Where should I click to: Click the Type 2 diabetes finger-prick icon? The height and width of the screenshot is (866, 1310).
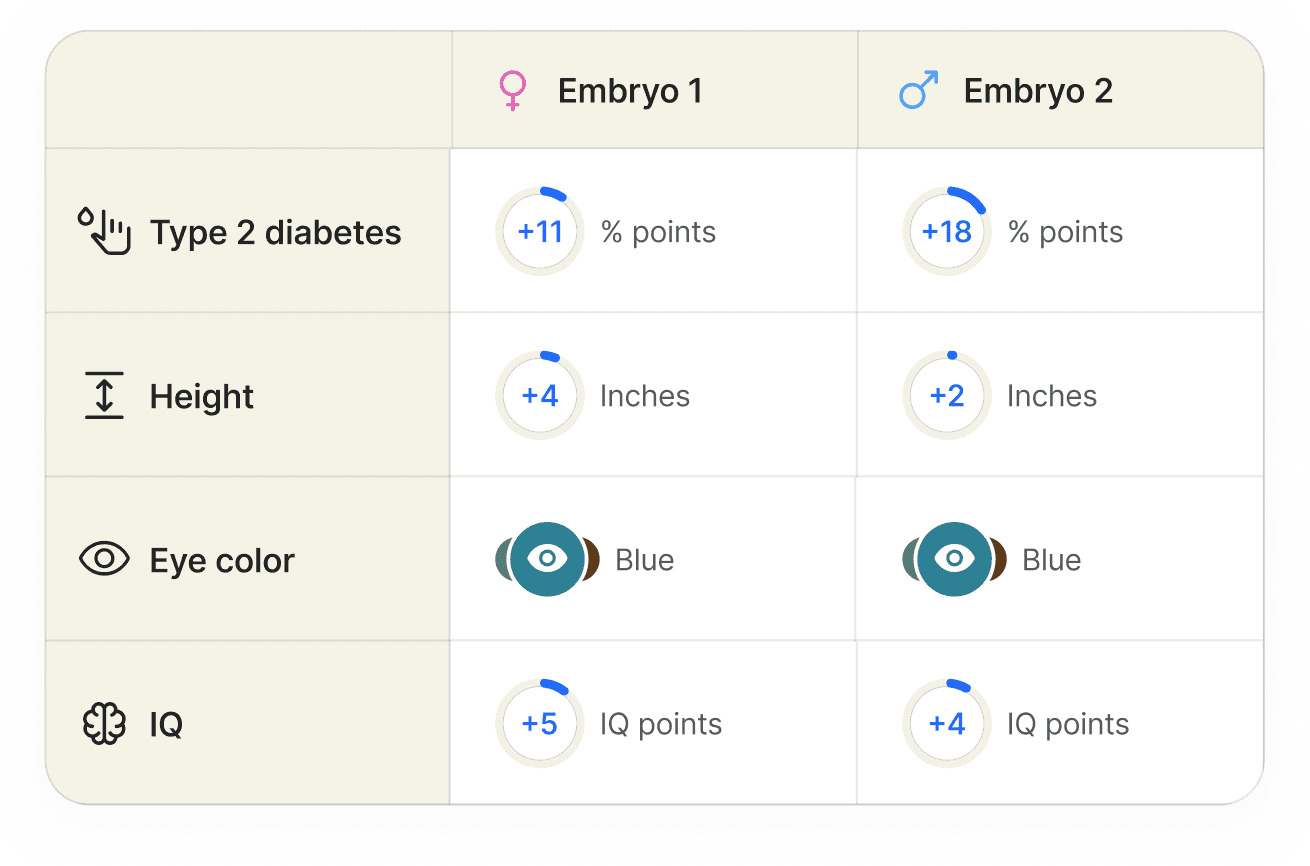(105, 231)
